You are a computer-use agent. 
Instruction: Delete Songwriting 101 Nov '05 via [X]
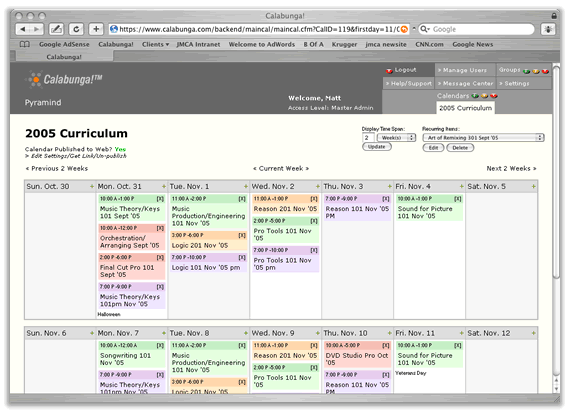tap(160, 345)
